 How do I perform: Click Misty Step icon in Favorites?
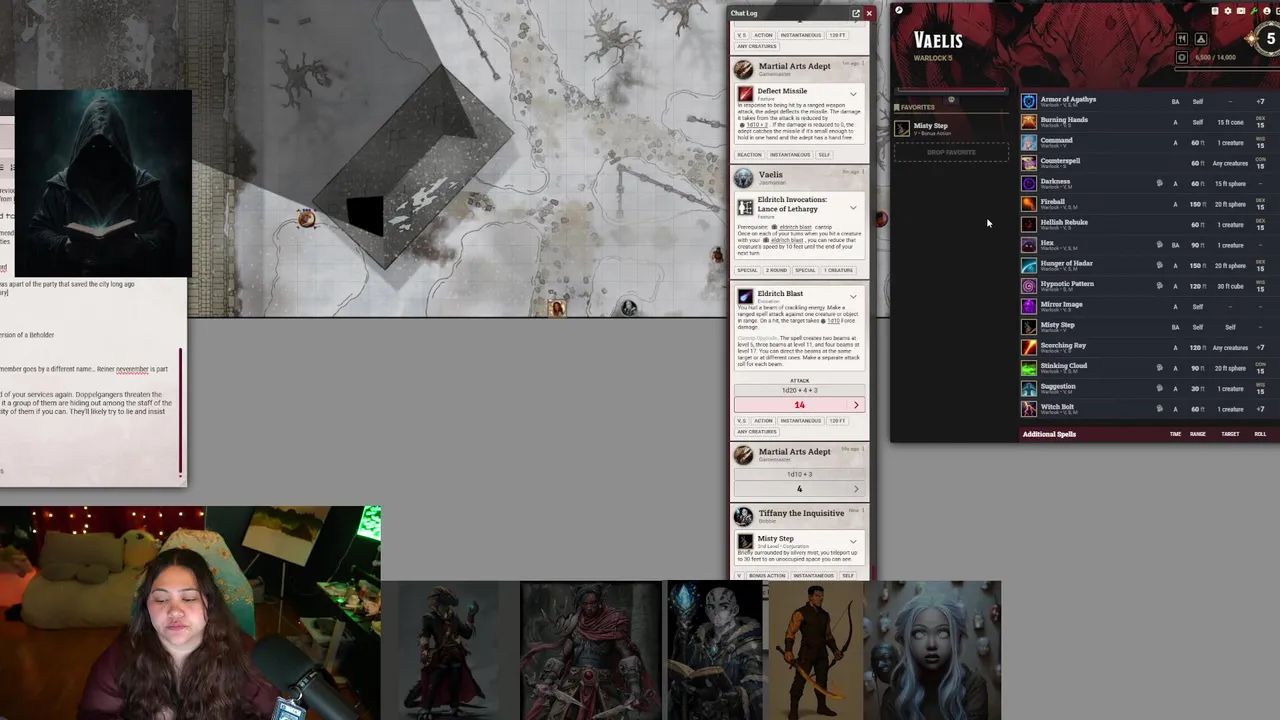click(x=902, y=128)
